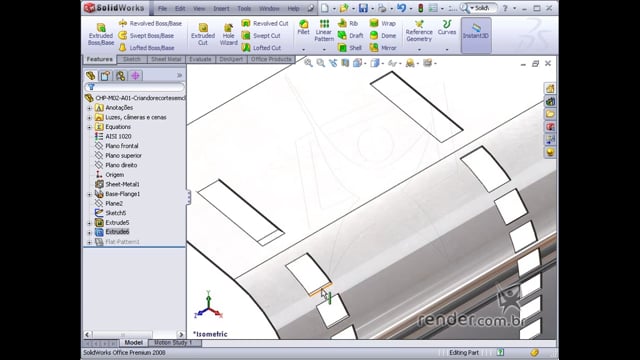
Task: Click the Zoom to Fit icon
Action: click(x=308, y=63)
